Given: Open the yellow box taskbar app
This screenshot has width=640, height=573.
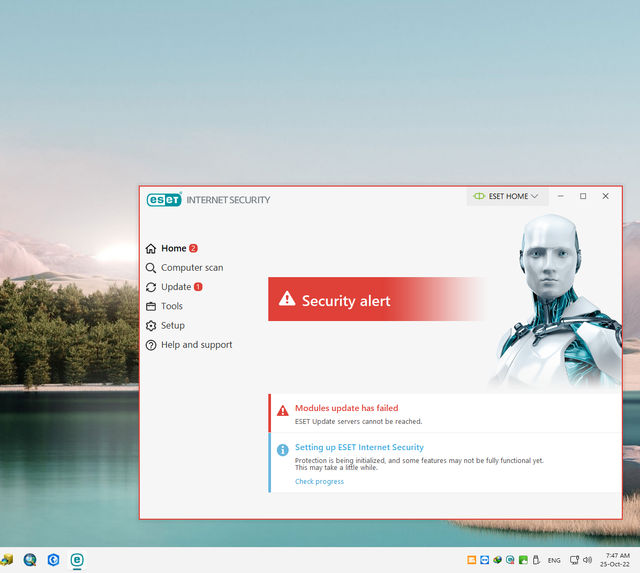Looking at the screenshot, I should 7,560.
